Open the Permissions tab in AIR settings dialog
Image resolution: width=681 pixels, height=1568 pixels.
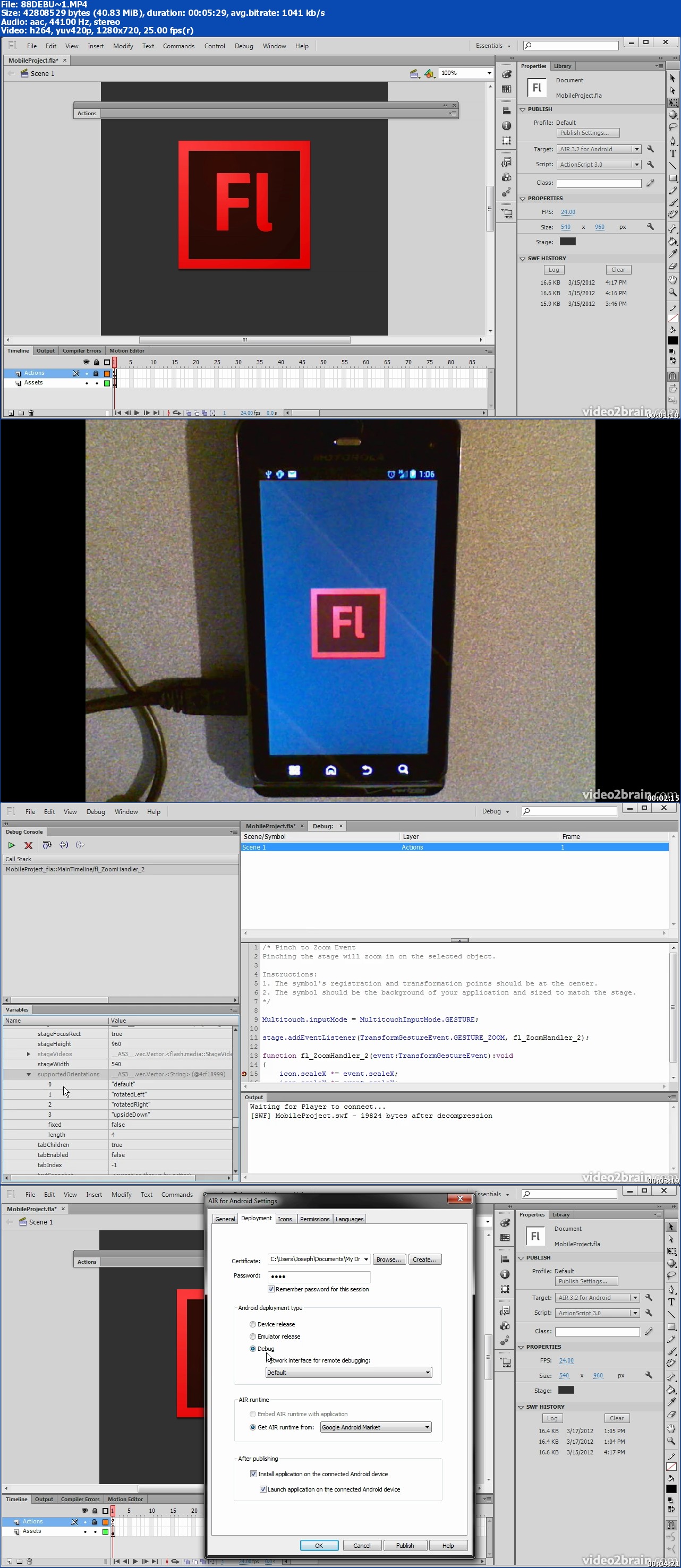(314, 1219)
